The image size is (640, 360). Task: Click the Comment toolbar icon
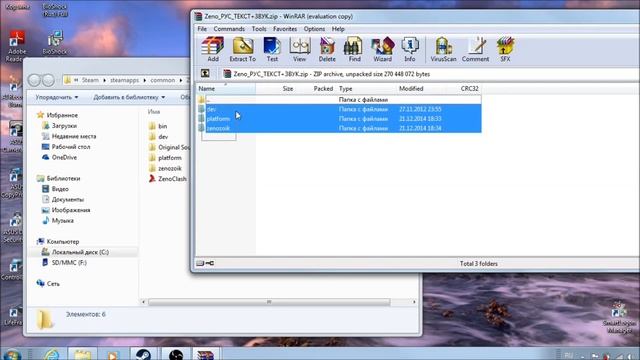tap(475, 49)
